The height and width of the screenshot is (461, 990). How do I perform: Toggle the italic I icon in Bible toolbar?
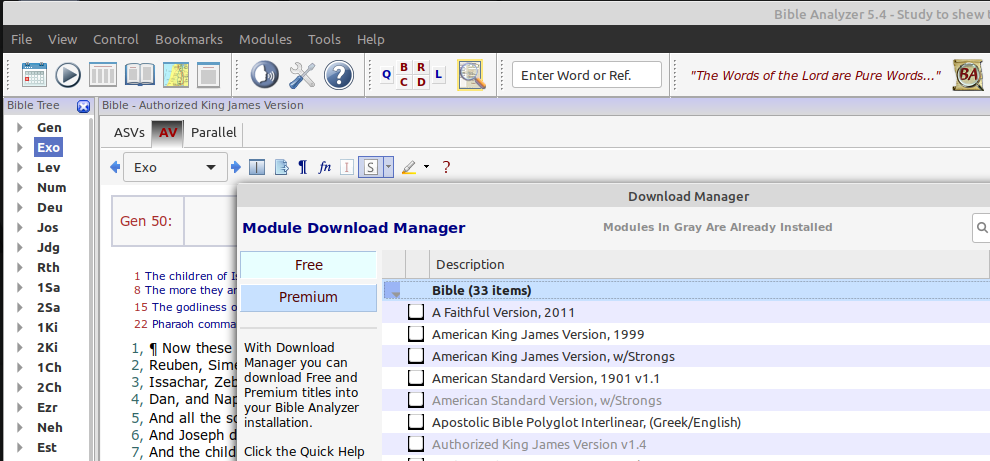click(347, 167)
